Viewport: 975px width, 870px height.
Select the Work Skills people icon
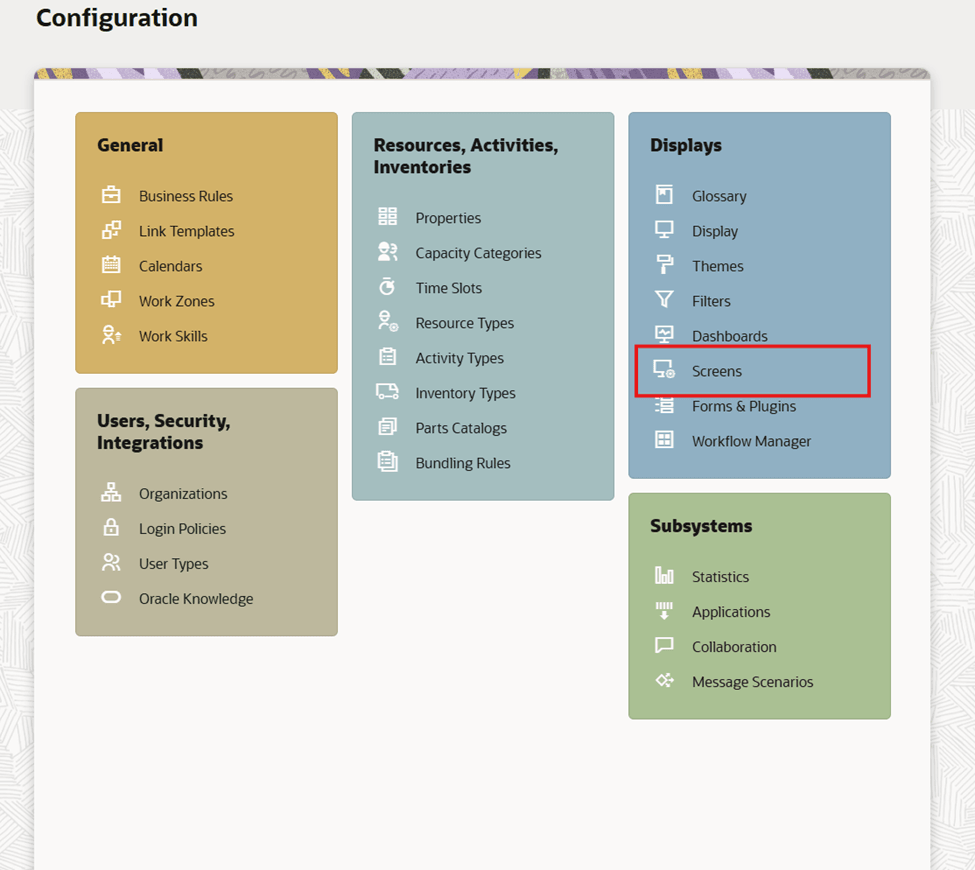click(x=110, y=336)
